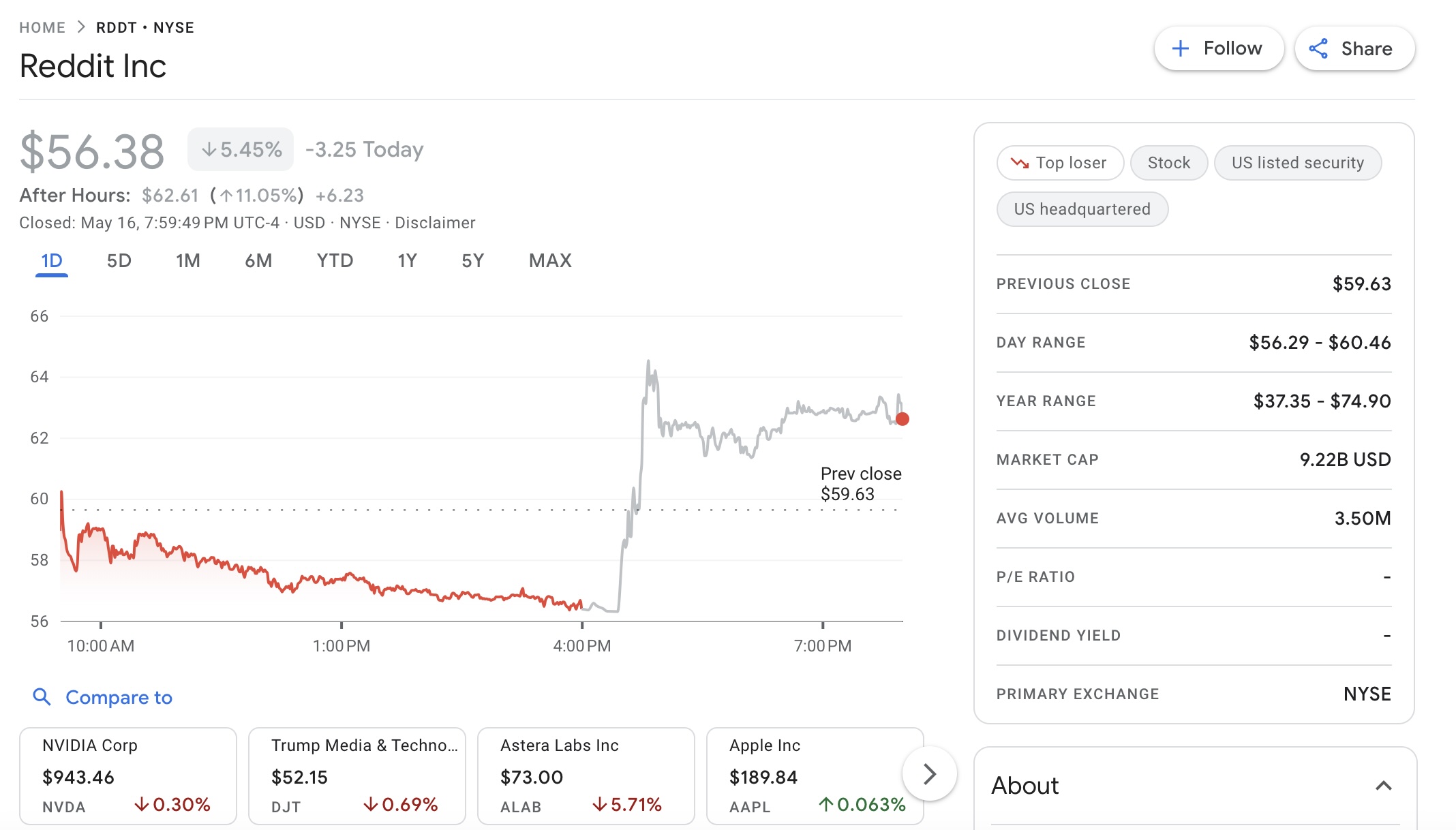Click the YEAR RANGE $37.35 - $74.90 value
Viewport: 1456px width, 830px height.
(x=1322, y=401)
